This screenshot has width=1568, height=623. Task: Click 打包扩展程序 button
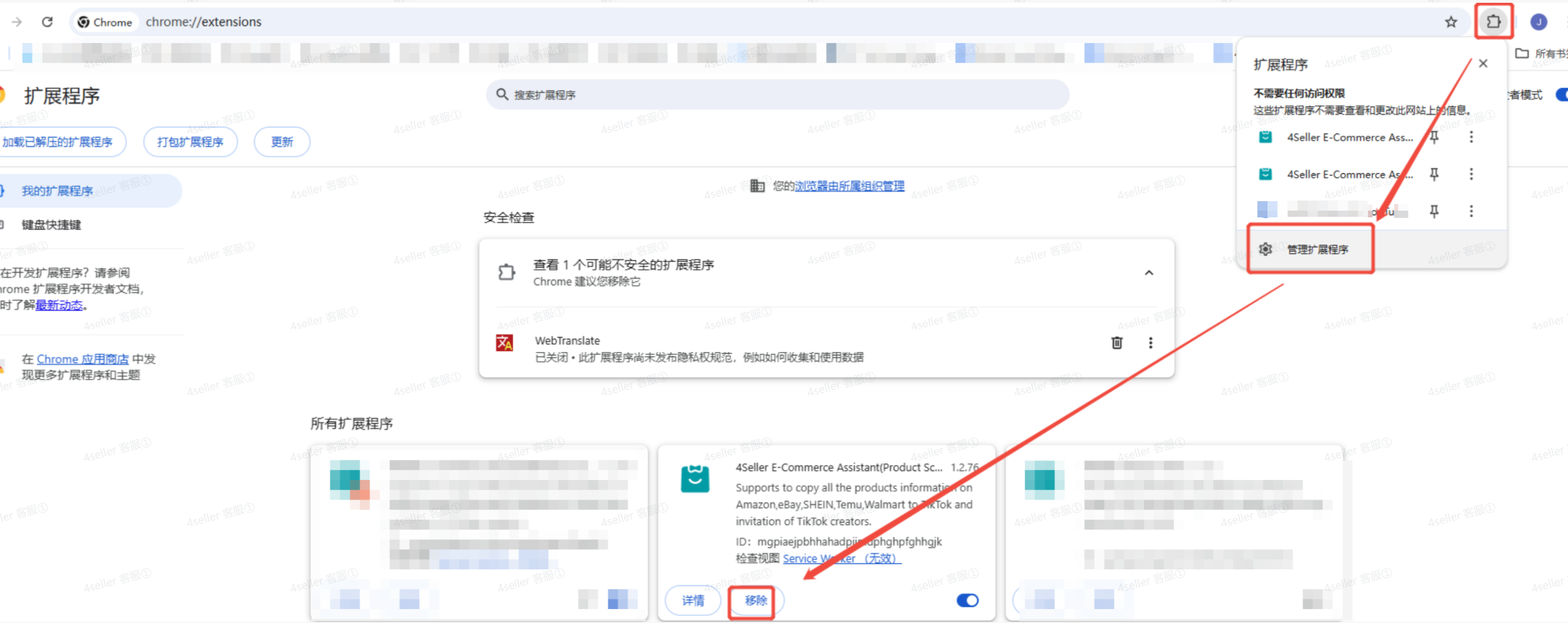click(190, 142)
